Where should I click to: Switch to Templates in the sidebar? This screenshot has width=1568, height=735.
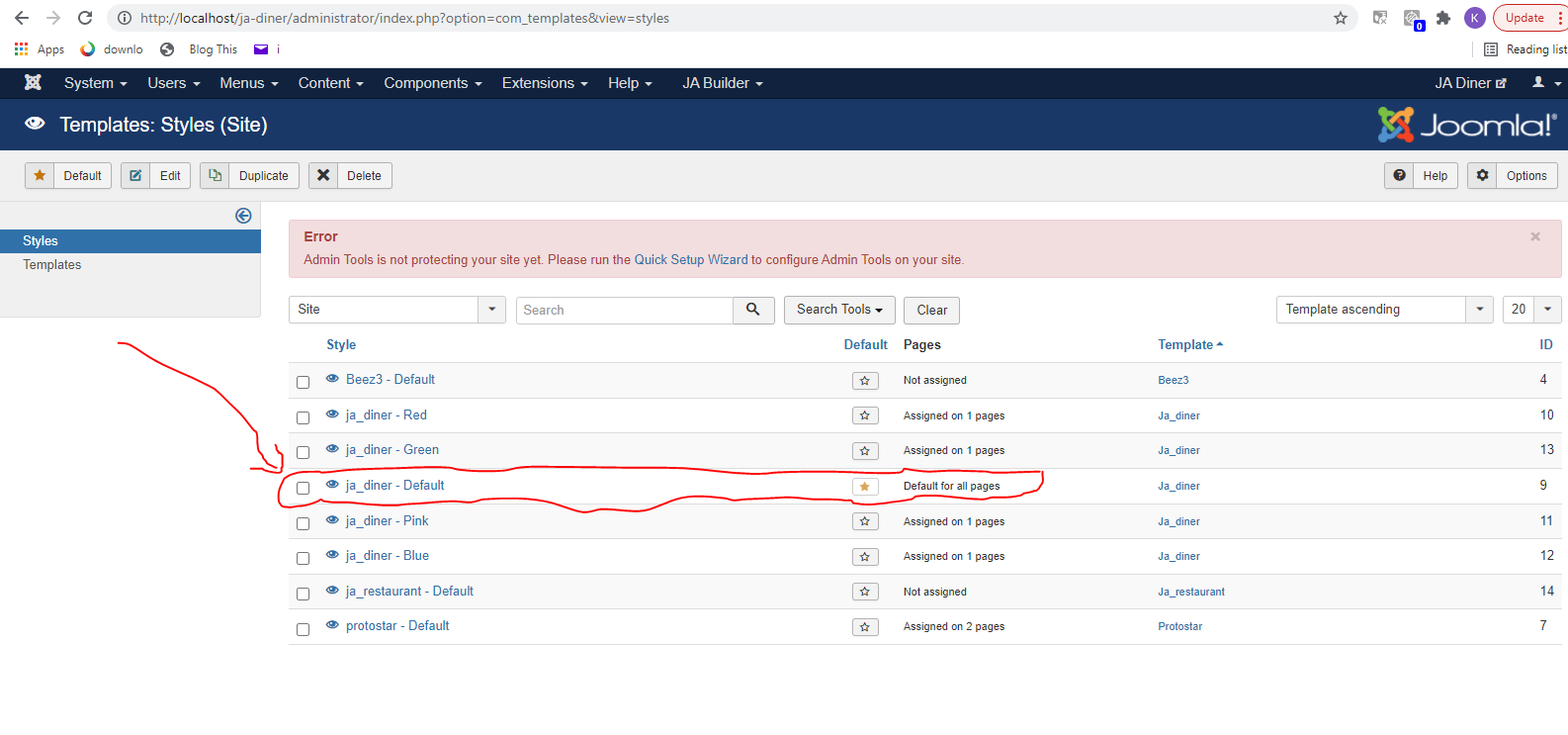pyautogui.click(x=52, y=265)
